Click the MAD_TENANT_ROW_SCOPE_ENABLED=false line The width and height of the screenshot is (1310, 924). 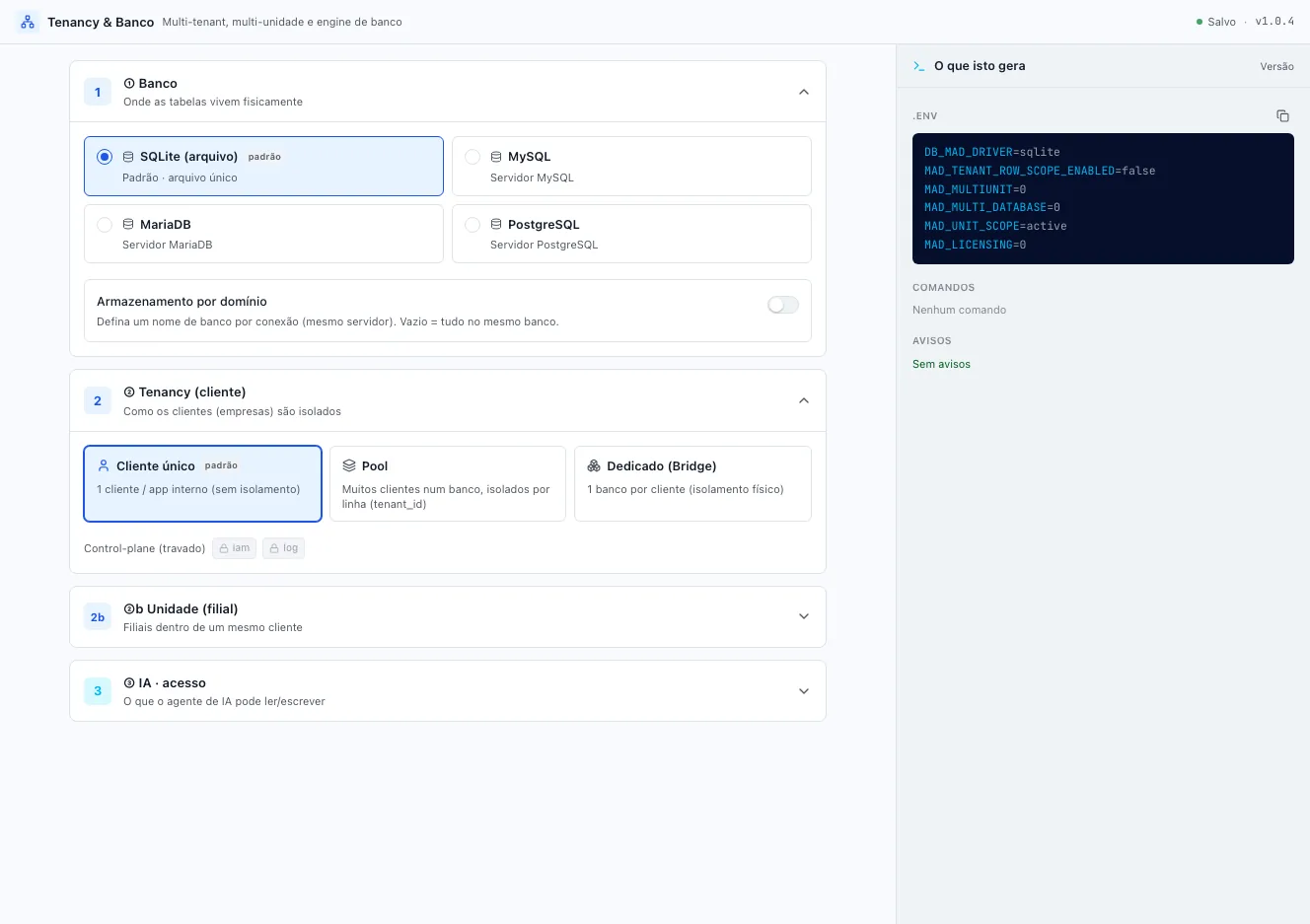tap(1040, 171)
